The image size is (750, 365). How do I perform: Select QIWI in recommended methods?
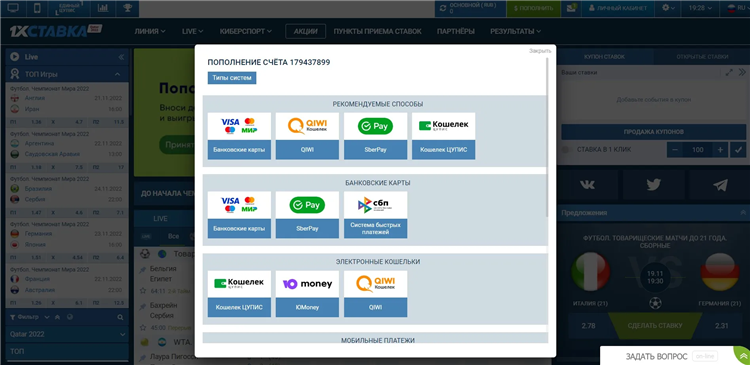[x=307, y=136]
